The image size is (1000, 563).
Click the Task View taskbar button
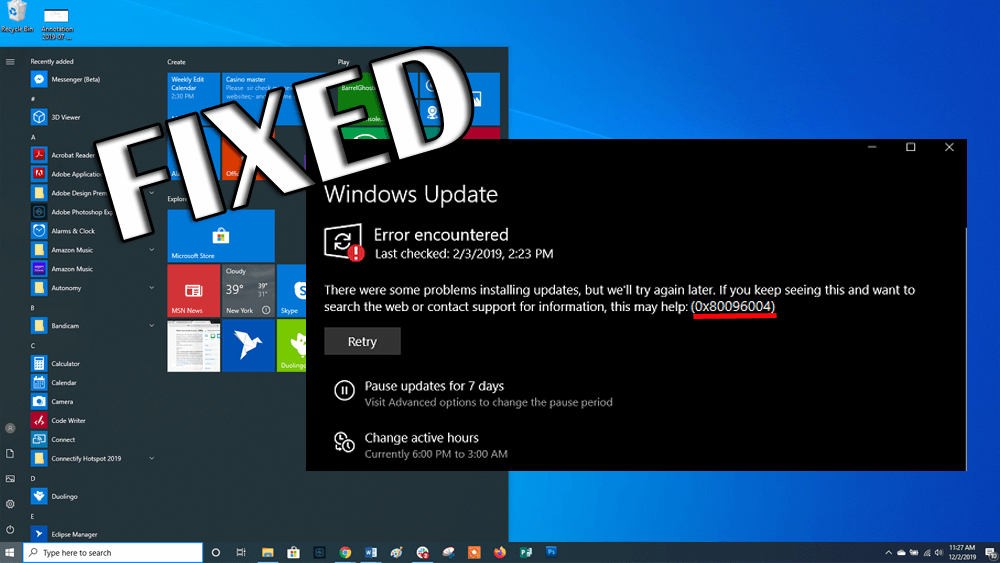[x=241, y=553]
